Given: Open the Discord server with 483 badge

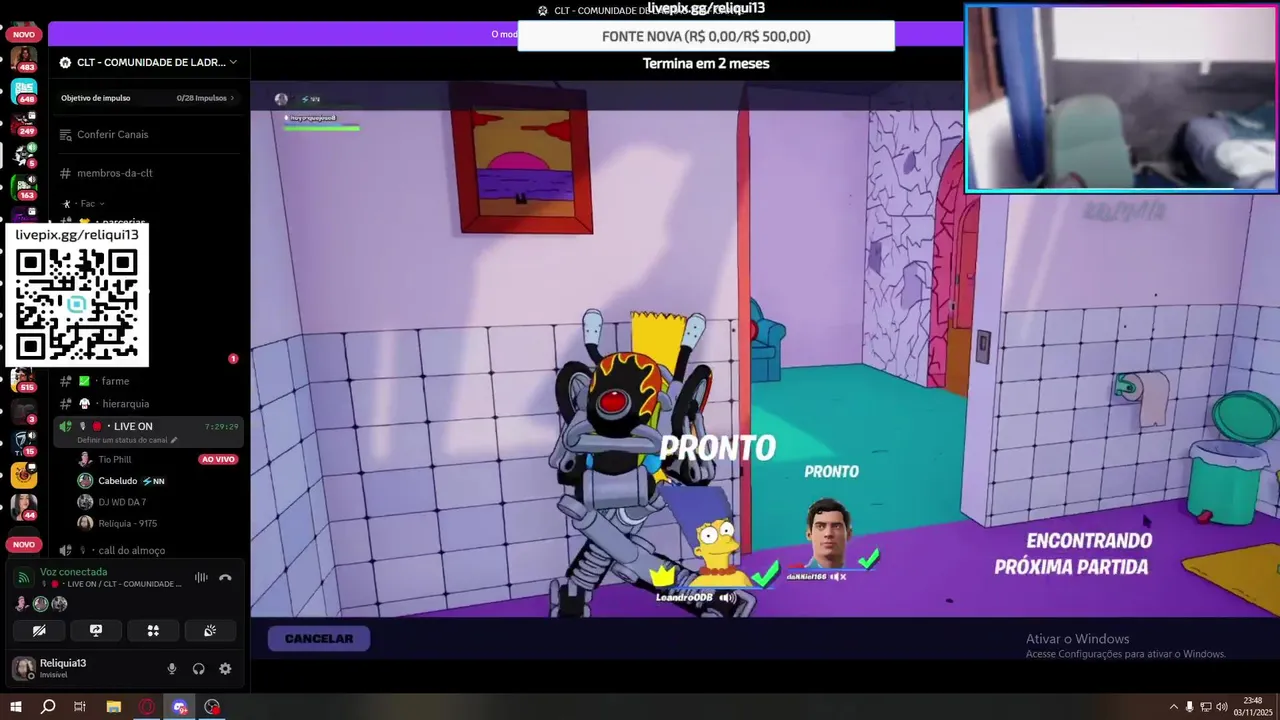Looking at the screenshot, I should pos(24,58).
